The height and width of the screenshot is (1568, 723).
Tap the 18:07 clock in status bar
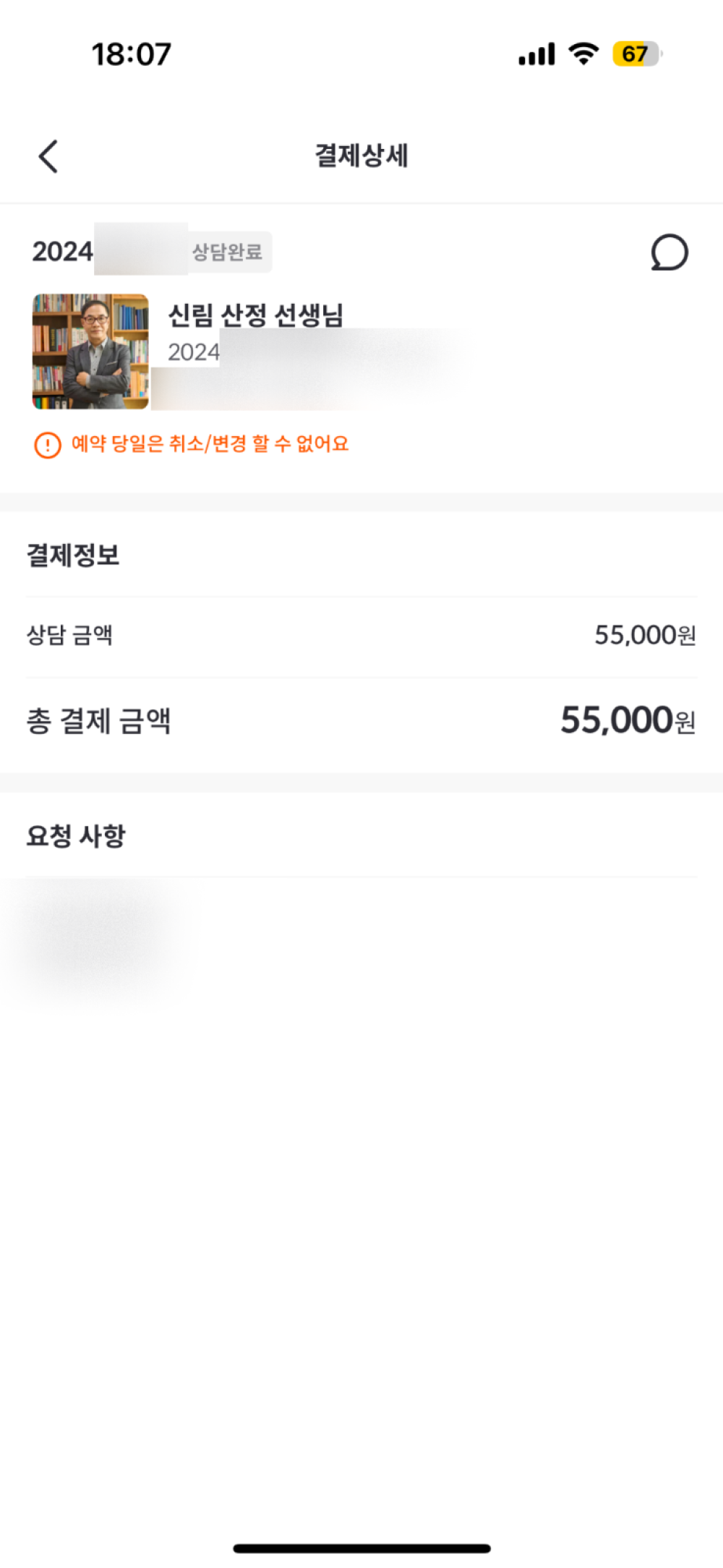[132, 54]
